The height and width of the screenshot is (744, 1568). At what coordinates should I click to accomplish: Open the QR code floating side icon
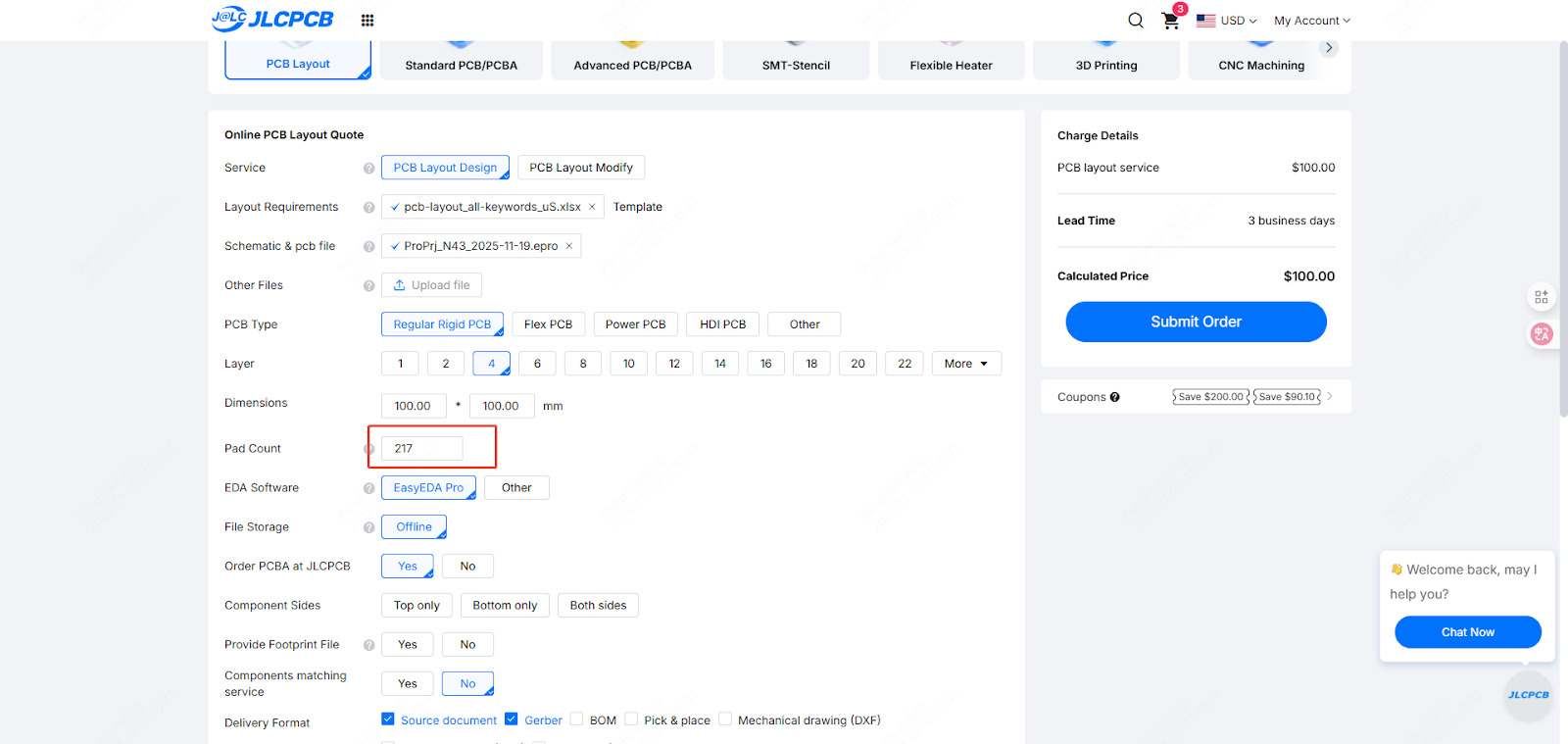pyautogui.click(x=1542, y=297)
